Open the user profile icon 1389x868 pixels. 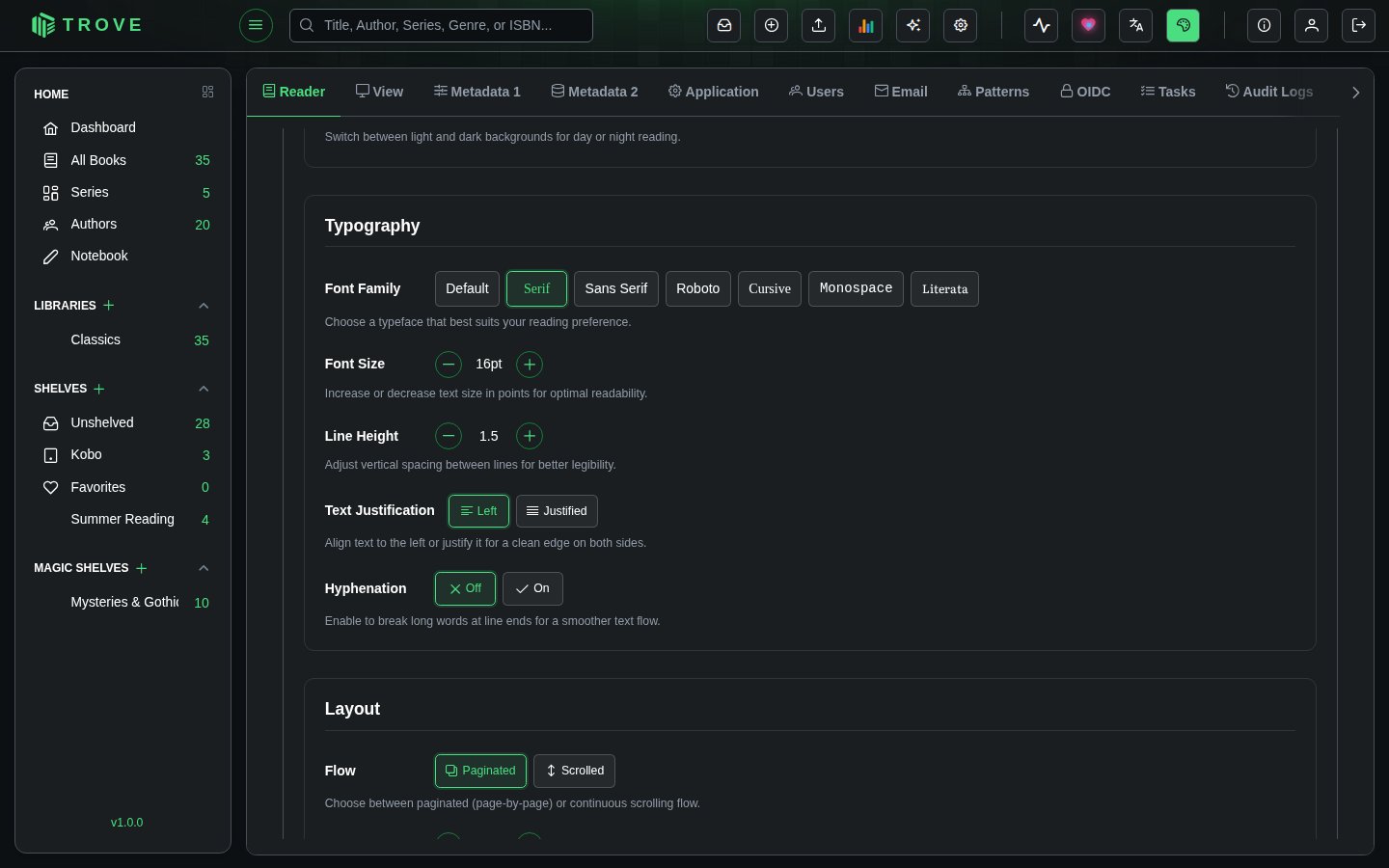(x=1312, y=25)
